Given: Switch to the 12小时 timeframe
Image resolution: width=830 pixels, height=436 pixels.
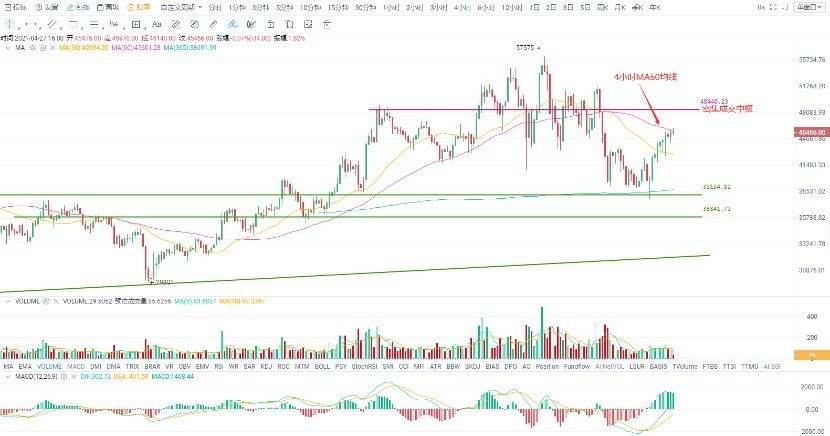Looking at the screenshot, I should pyautogui.click(x=512, y=7).
